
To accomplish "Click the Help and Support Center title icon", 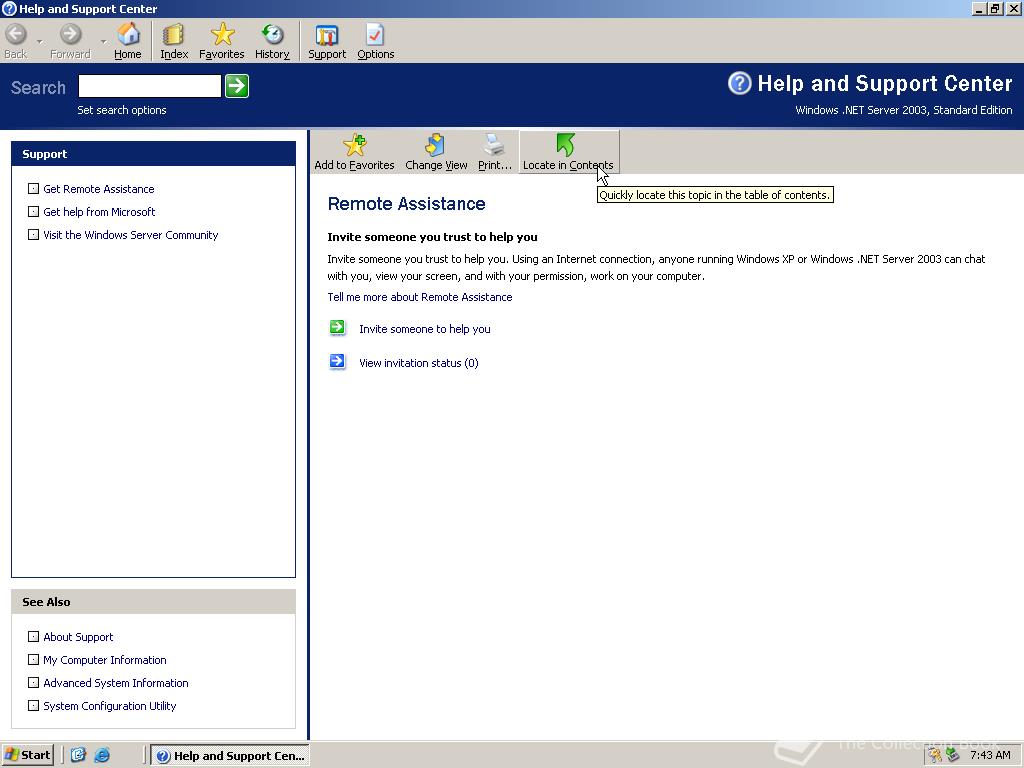I will pyautogui.click(x=9, y=8).
